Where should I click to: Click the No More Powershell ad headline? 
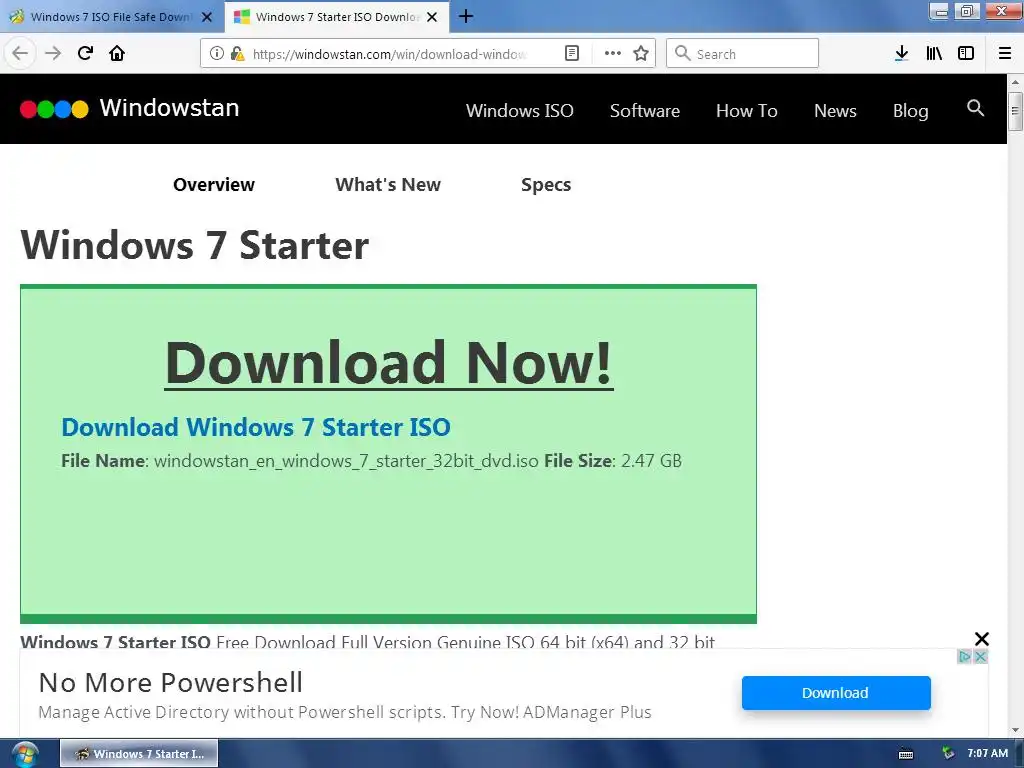pyautogui.click(x=171, y=682)
